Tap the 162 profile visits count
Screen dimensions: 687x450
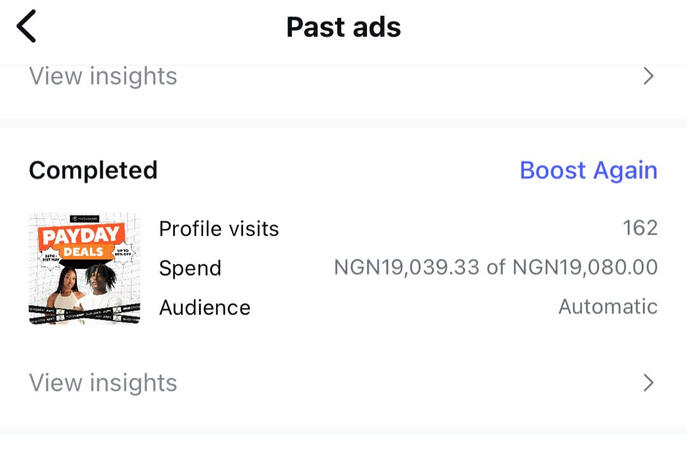click(640, 228)
